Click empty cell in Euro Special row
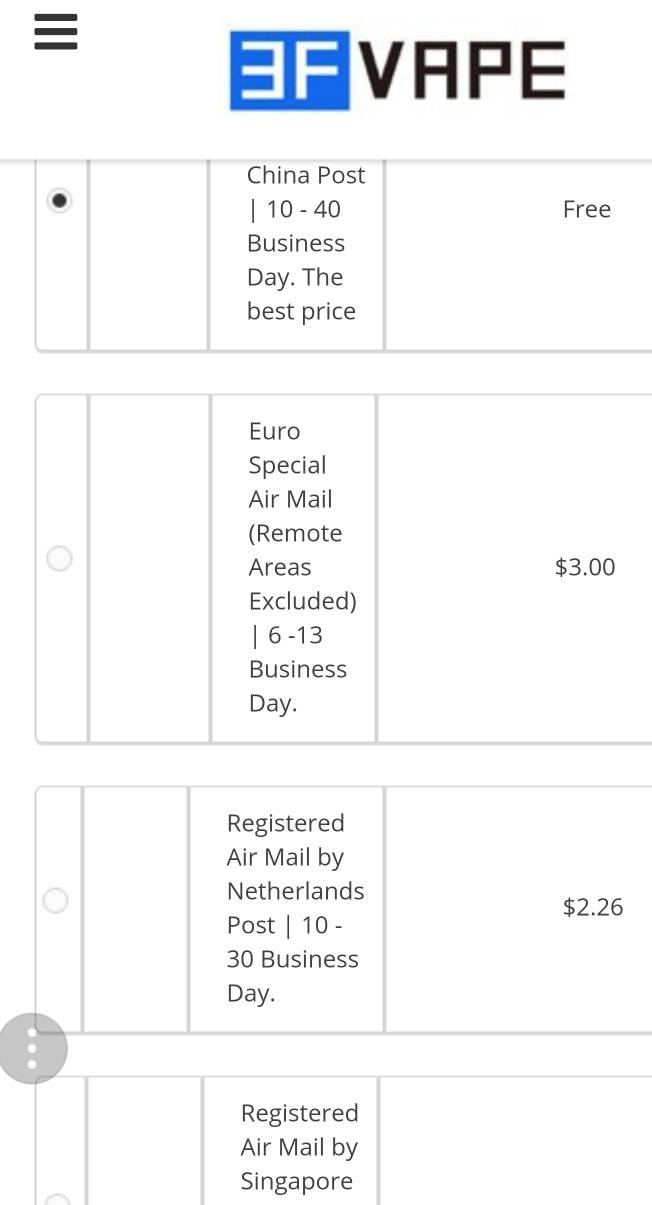 coord(149,567)
